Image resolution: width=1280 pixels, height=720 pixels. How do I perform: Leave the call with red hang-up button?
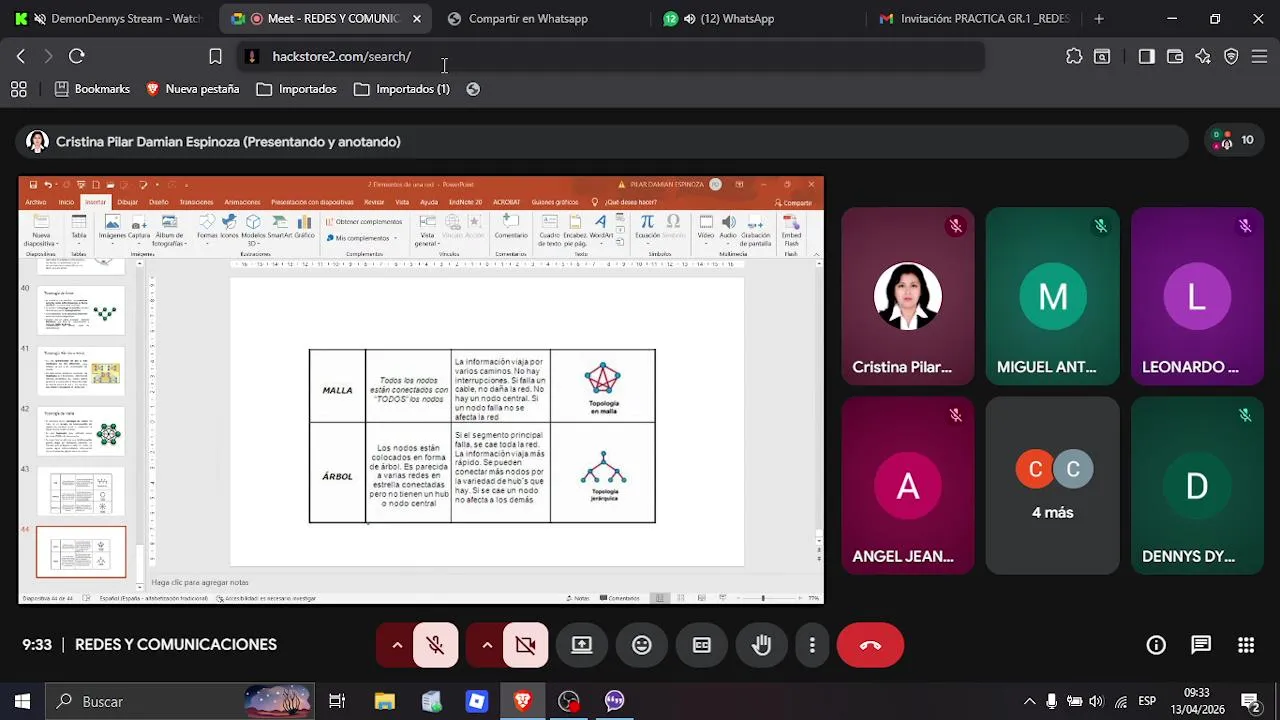tap(870, 645)
